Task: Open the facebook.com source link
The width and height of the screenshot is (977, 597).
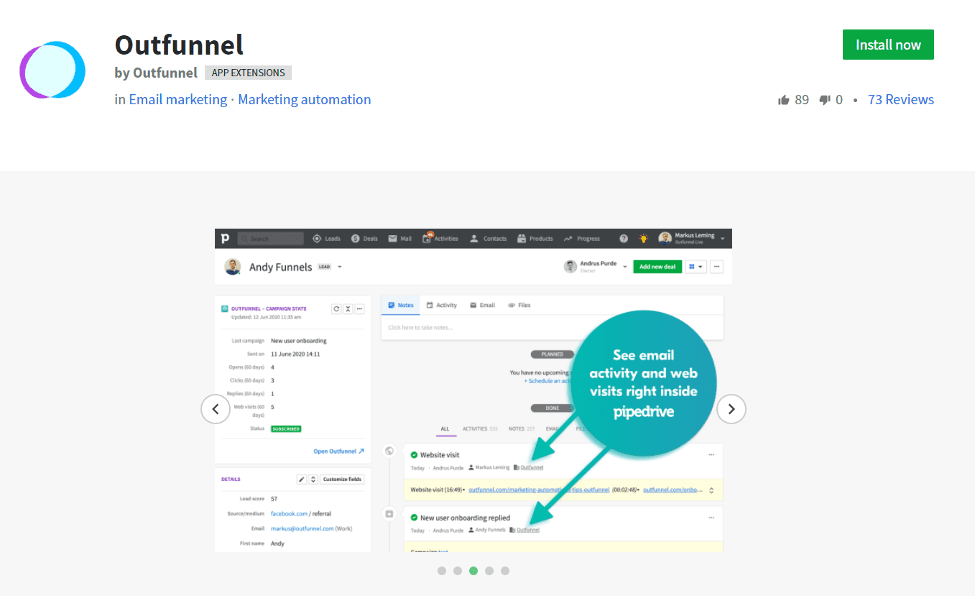Action: point(289,514)
